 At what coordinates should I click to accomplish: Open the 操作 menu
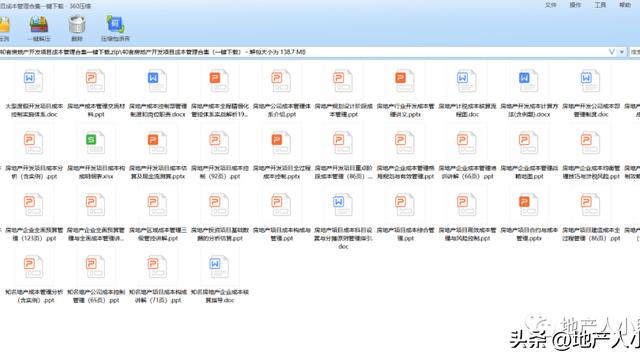click(x=575, y=5)
